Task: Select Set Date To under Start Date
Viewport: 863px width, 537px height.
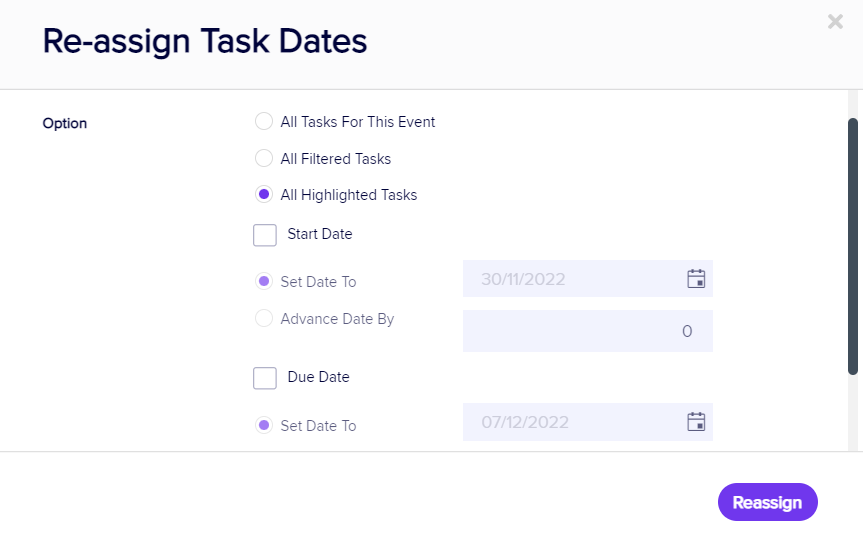Action: [x=264, y=282]
